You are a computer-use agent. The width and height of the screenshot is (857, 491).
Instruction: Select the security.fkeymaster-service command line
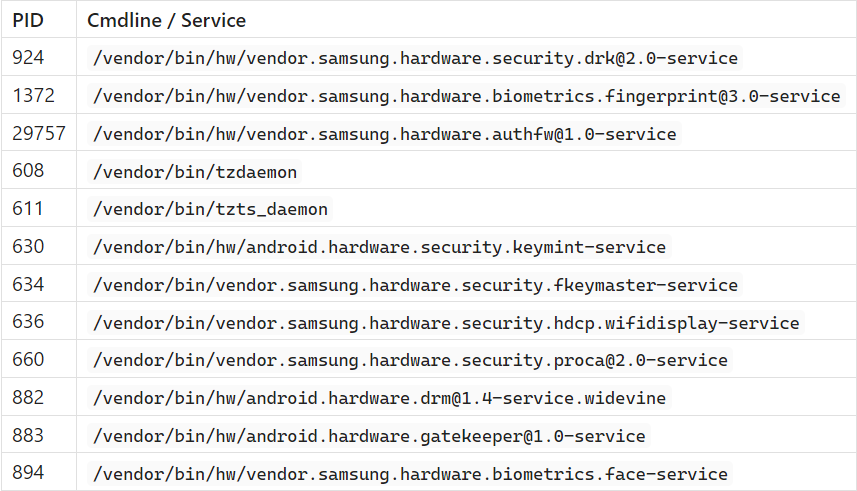pyautogui.click(x=415, y=285)
